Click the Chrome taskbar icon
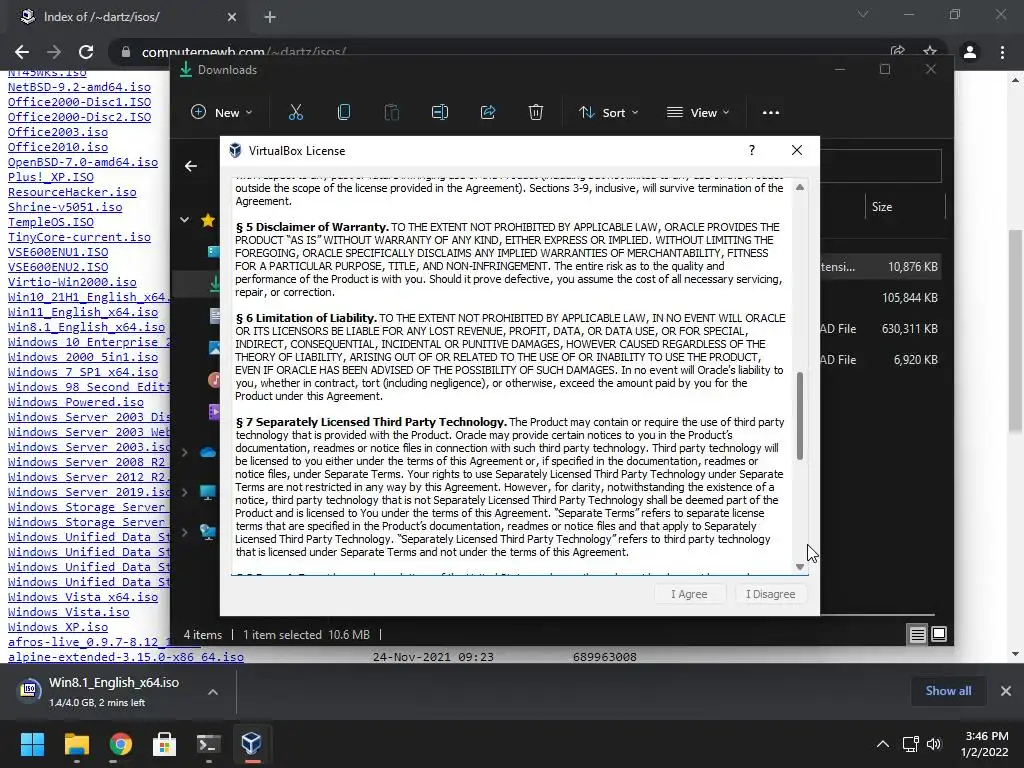Image resolution: width=1024 pixels, height=768 pixels. tap(120, 744)
